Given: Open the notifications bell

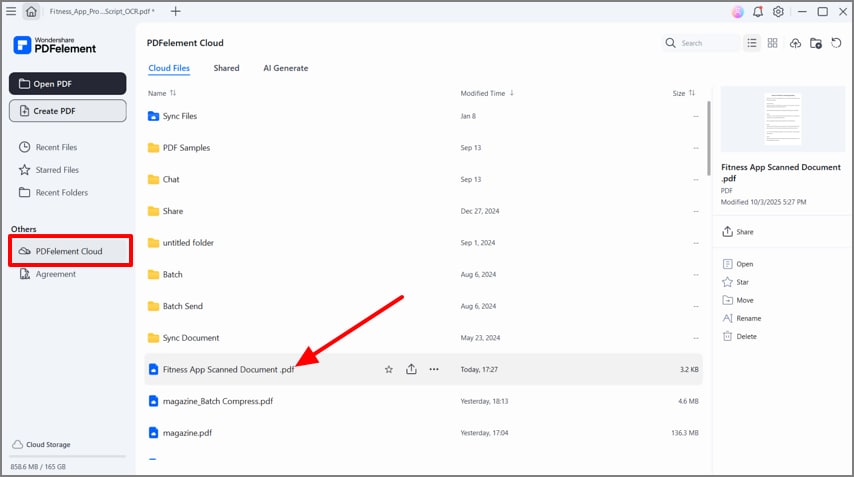Looking at the screenshot, I should (x=758, y=11).
